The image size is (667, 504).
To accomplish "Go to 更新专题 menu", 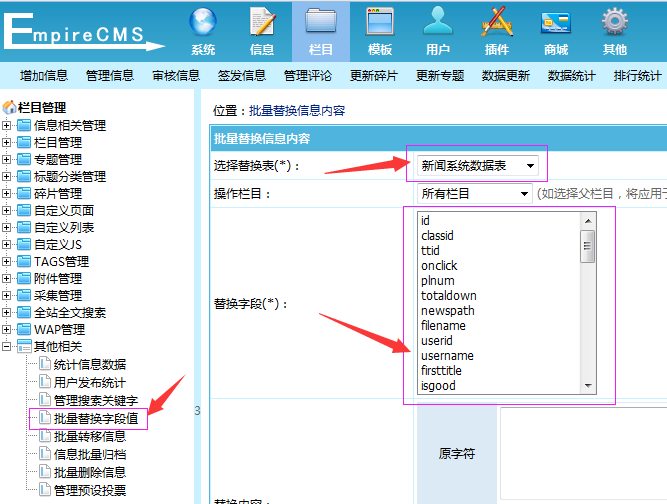I will [x=440, y=76].
